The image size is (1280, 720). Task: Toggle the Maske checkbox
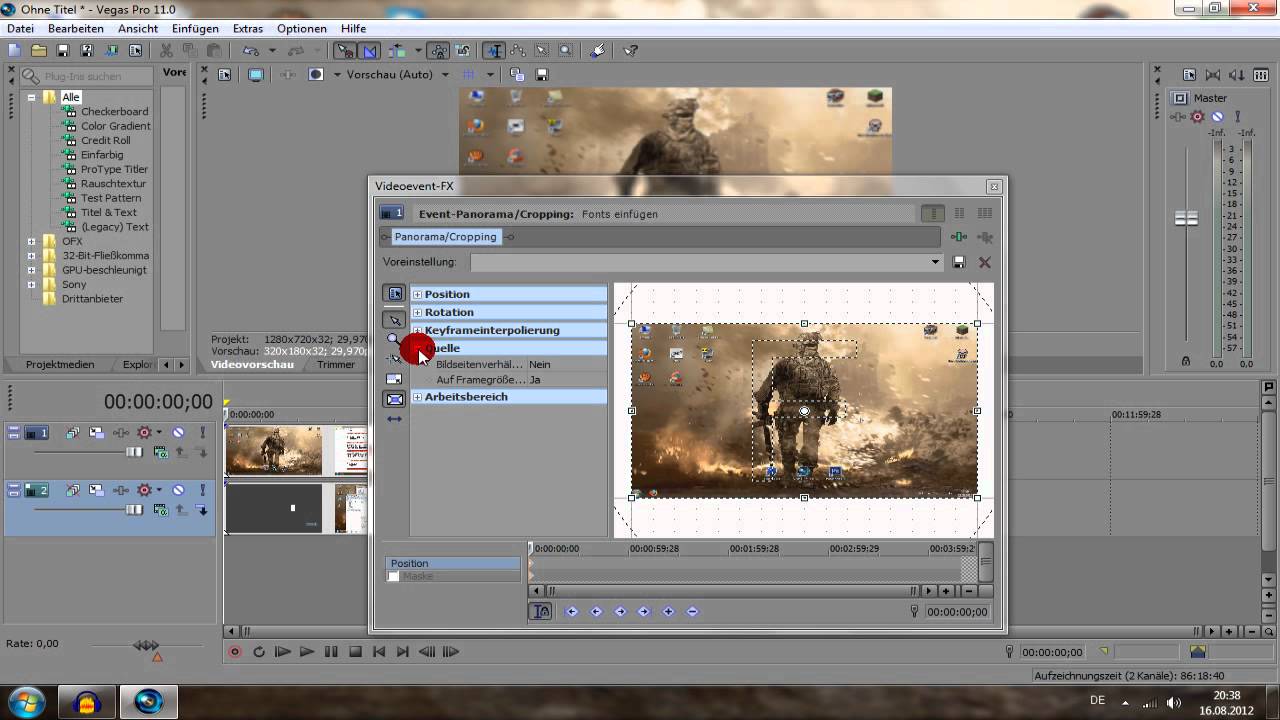click(394, 577)
